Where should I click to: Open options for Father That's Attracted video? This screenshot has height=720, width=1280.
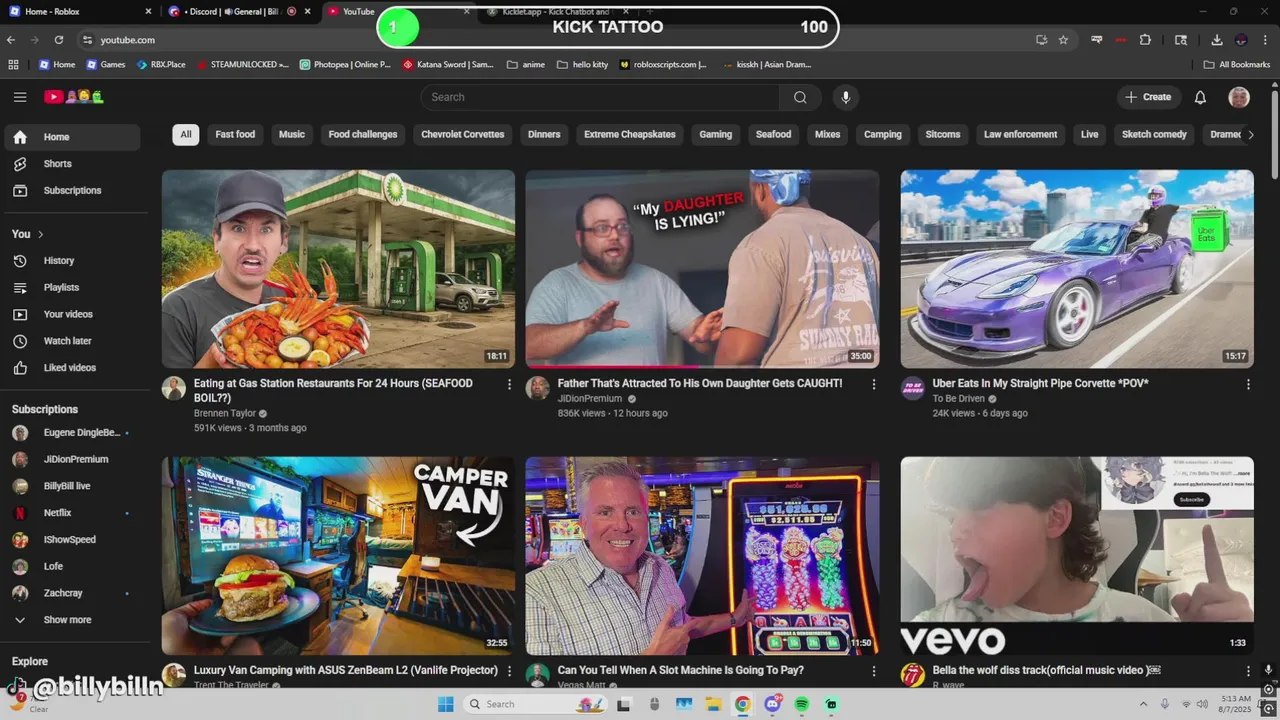873,384
